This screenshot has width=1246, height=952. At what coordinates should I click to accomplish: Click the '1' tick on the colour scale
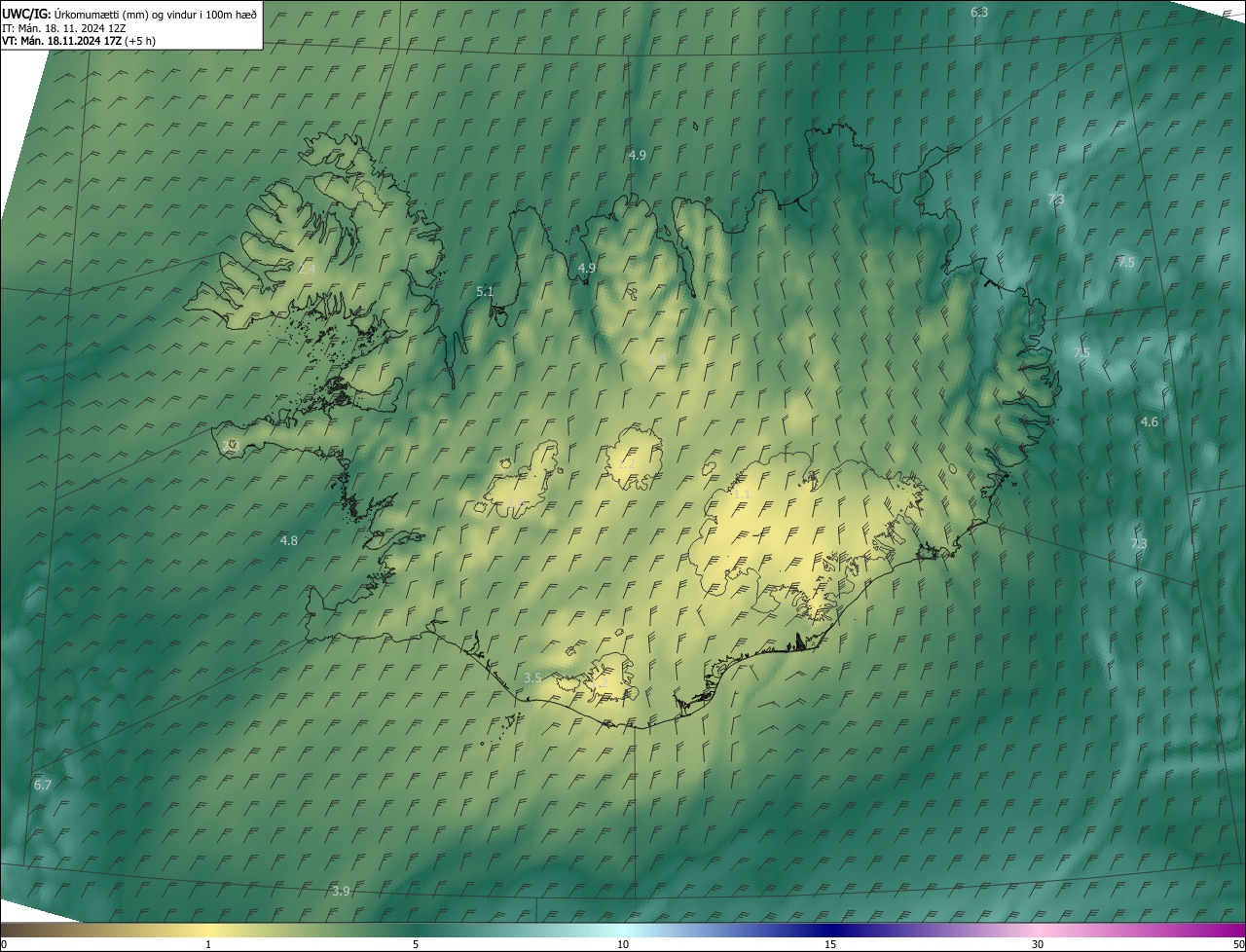(x=208, y=944)
